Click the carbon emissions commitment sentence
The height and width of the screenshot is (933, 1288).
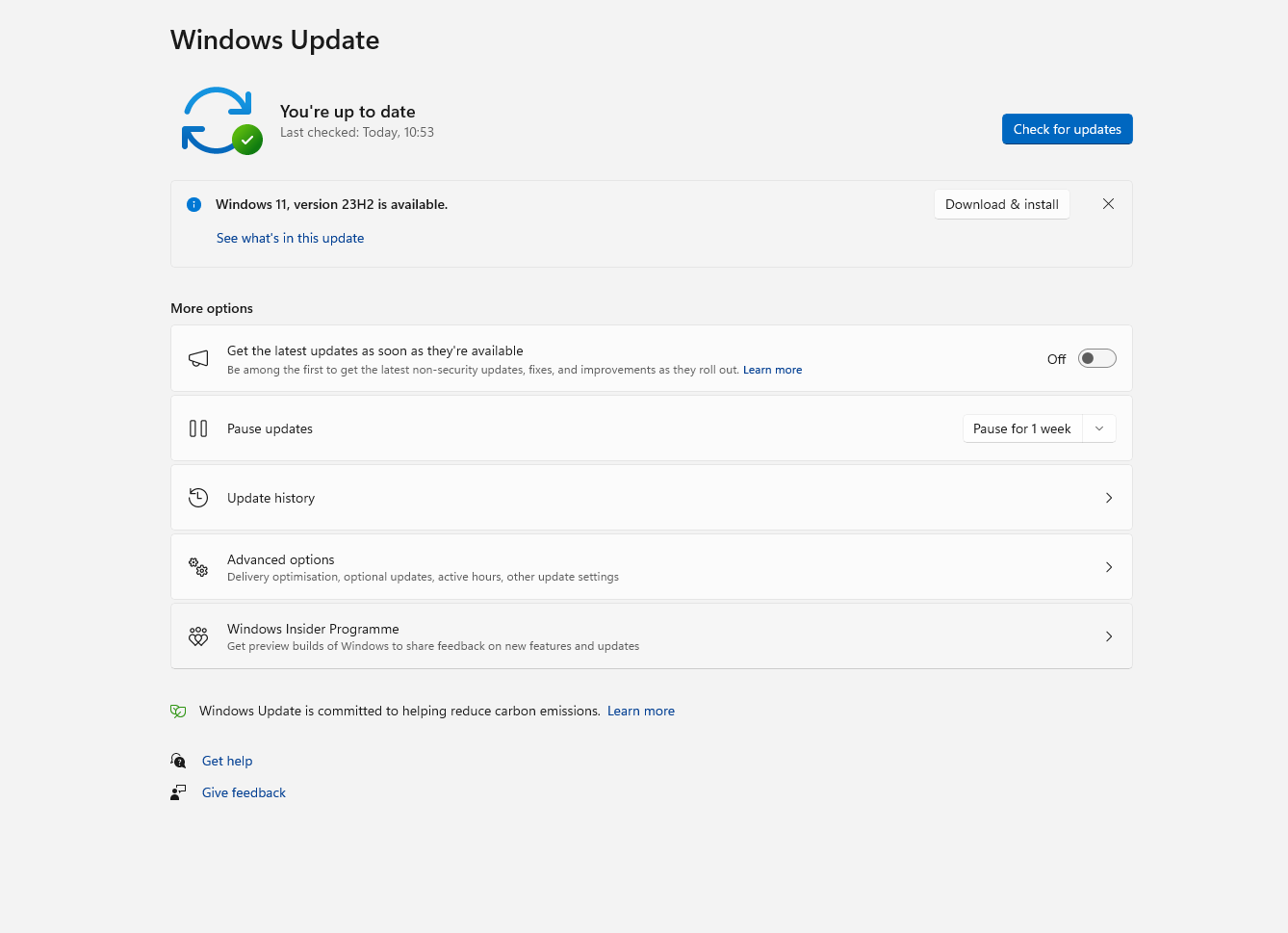(399, 711)
